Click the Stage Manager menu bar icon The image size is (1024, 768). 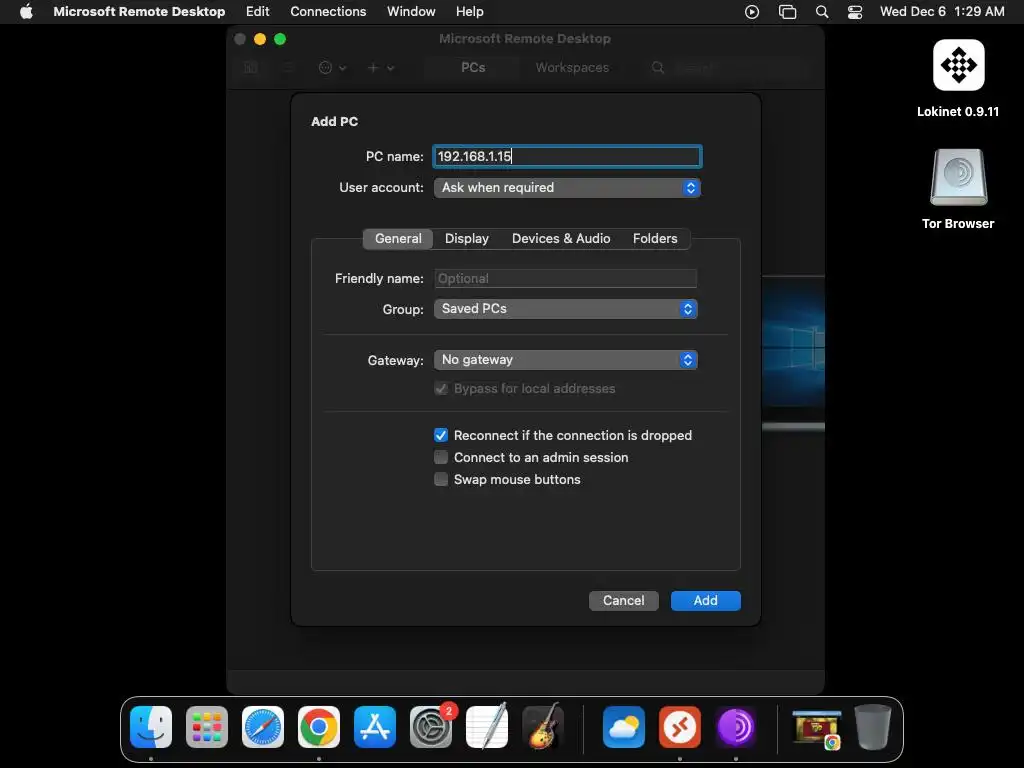pos(788,12)
